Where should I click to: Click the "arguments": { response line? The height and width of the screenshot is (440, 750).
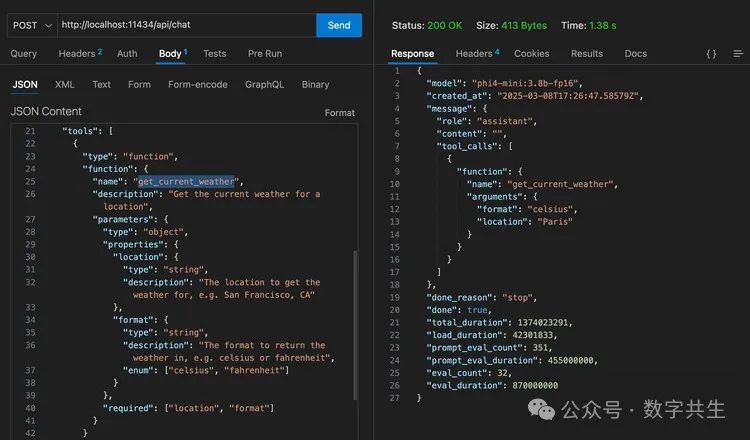point(502,197)
